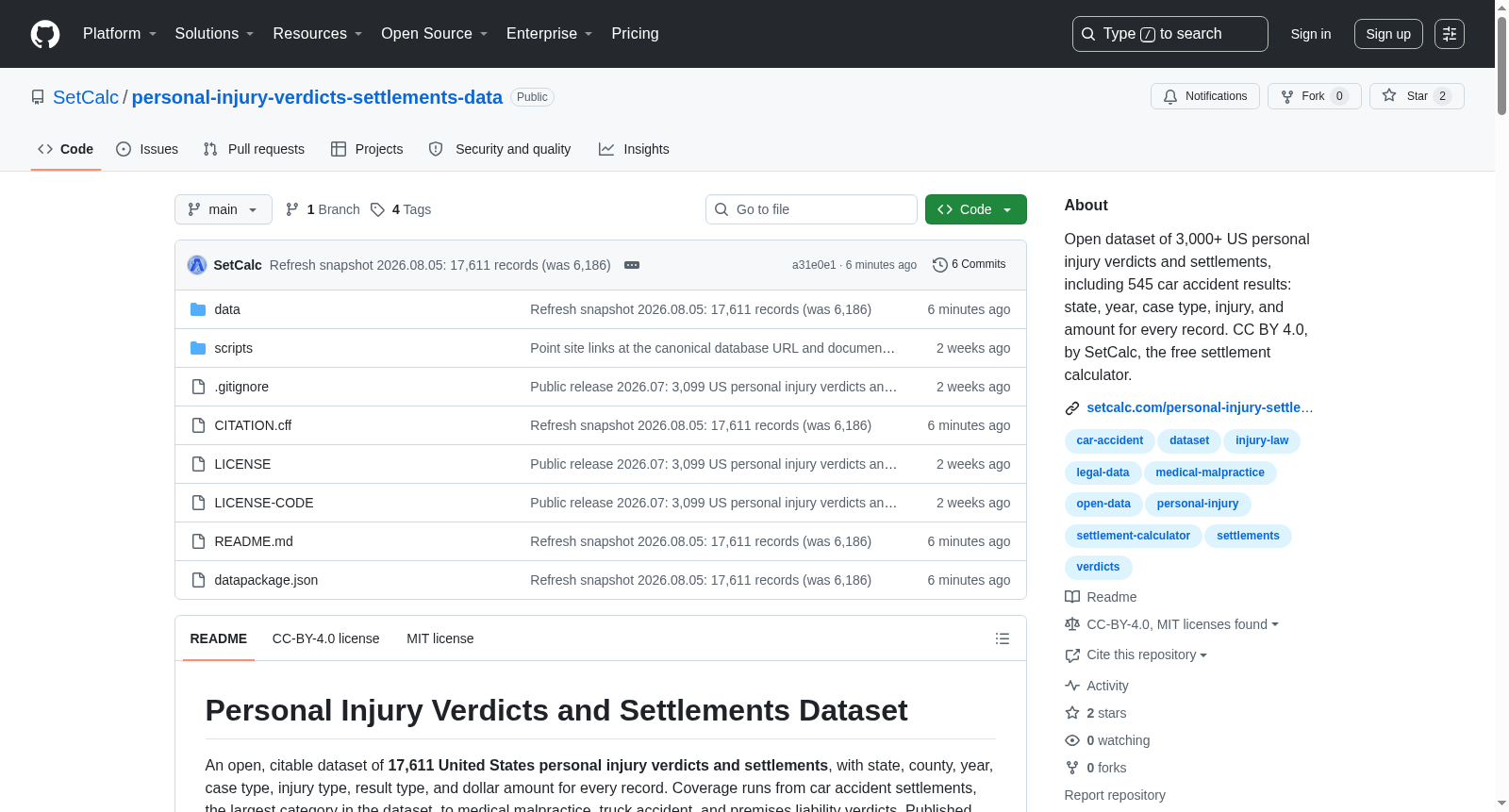1509x812 pixels.
Task: Show the README outline list icon
Action: click(x=1003, y=638)
